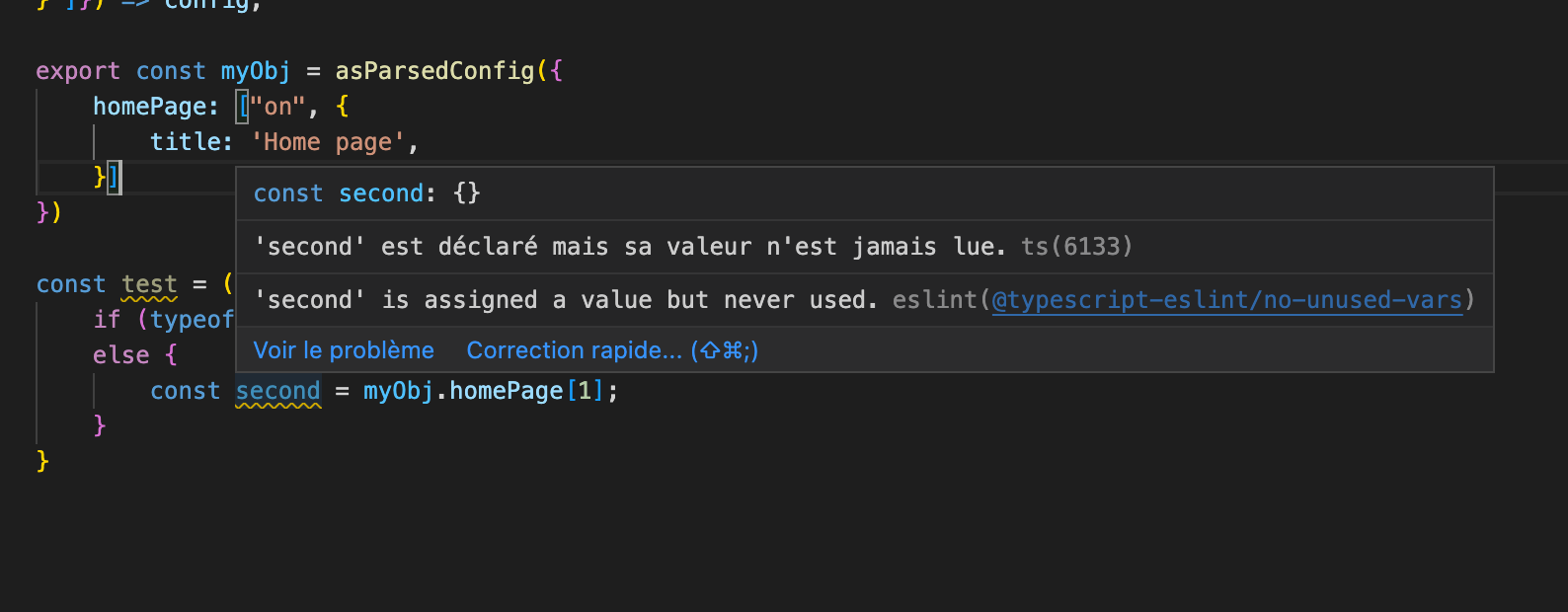This screenshot has height=612, width=1568.
Task: Click the 'const second: {}' type signature
Action: click(x=367, y=193)
